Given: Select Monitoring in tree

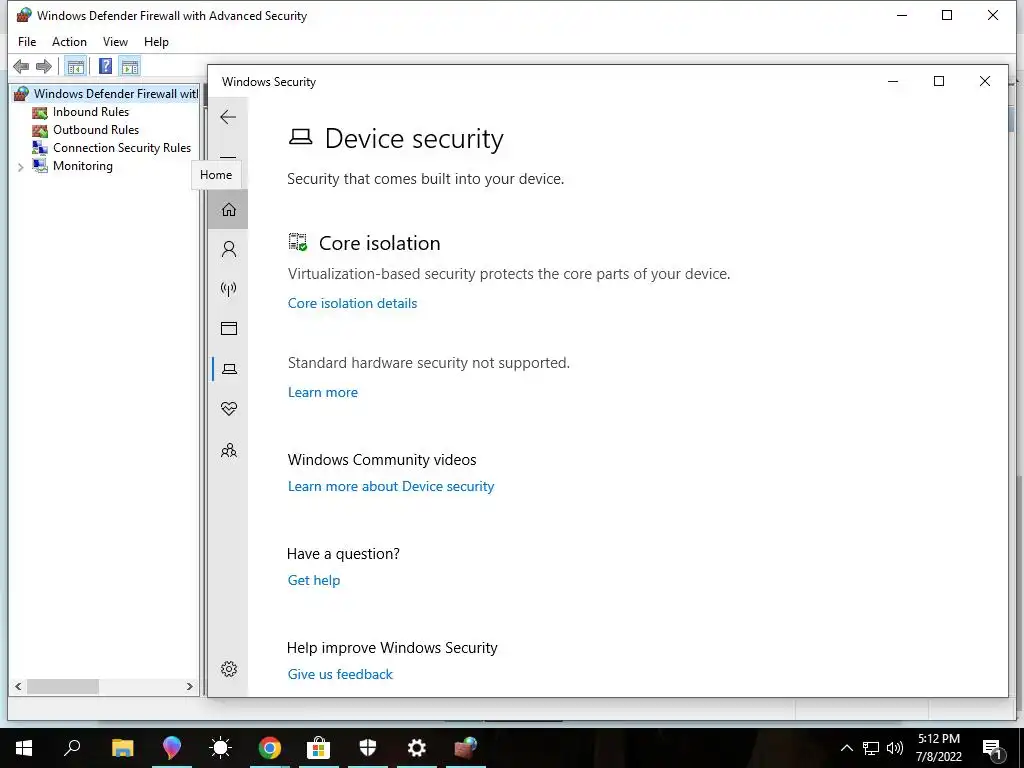Looking at the screenshot, I should [x=83, y=166].
